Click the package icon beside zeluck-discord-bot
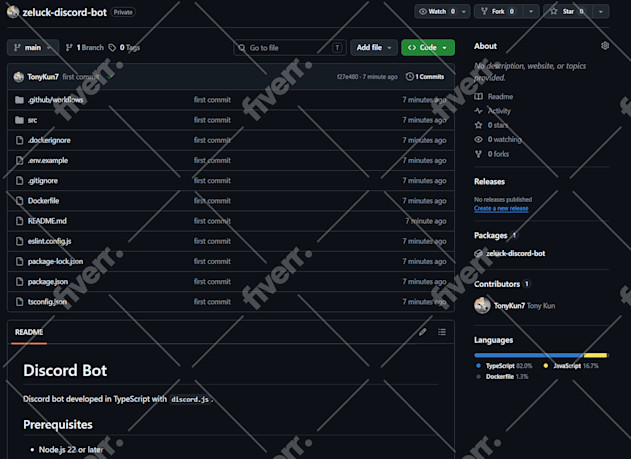This screenshot has width=631, height=459. 478,253
